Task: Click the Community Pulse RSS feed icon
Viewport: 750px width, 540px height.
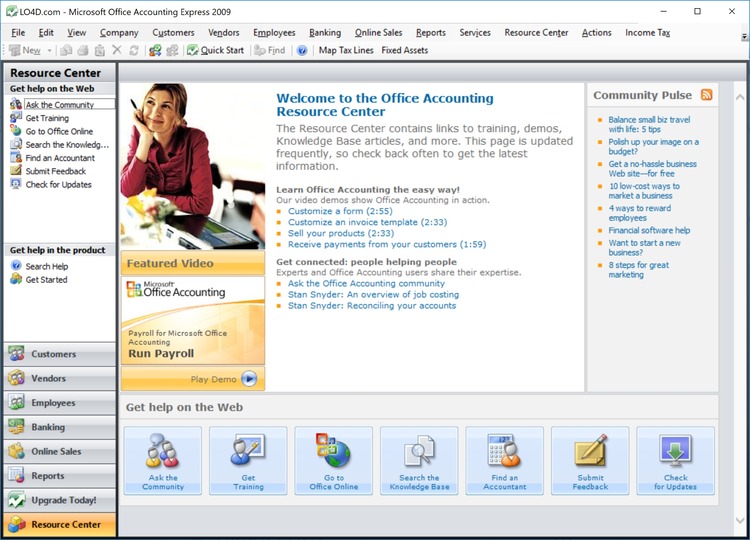Action: [x=706, y=95]
